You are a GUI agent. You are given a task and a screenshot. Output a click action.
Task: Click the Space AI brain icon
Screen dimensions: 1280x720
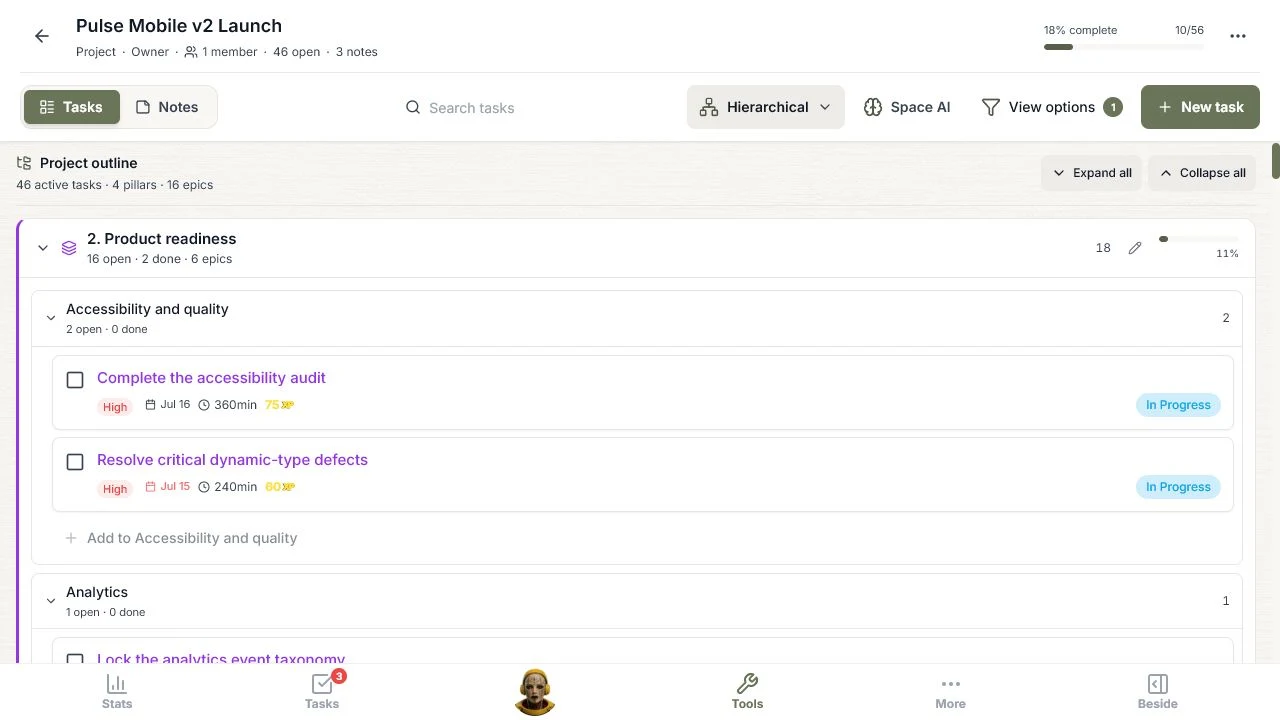point(873,107)
